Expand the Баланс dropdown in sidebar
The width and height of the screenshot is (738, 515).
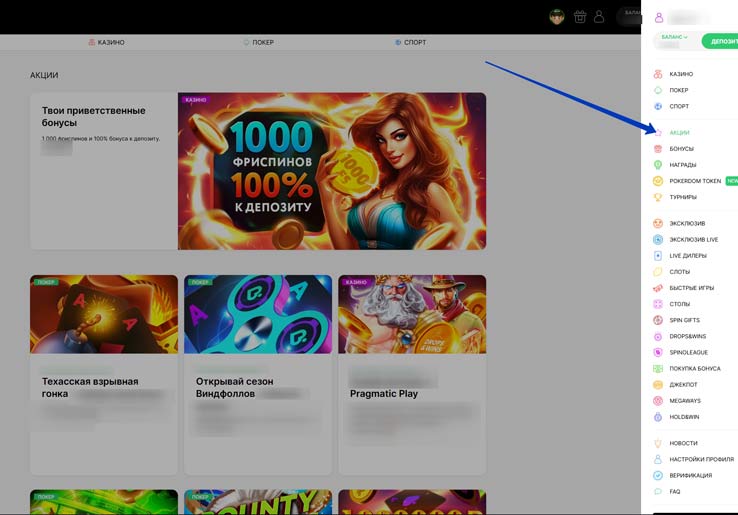click(675, 37)
